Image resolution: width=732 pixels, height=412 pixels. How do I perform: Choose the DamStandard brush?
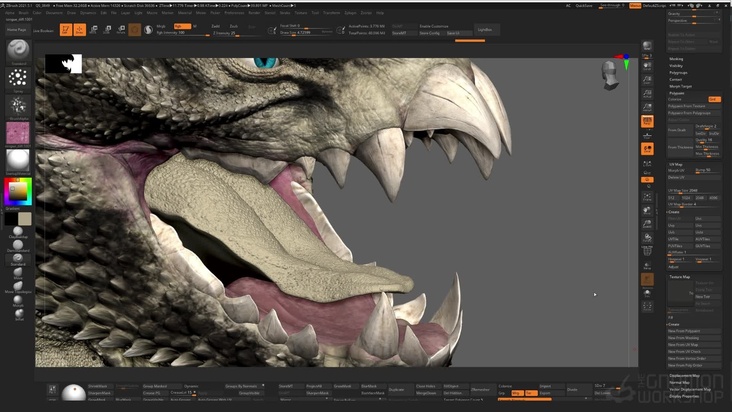[x=18, y=244]
